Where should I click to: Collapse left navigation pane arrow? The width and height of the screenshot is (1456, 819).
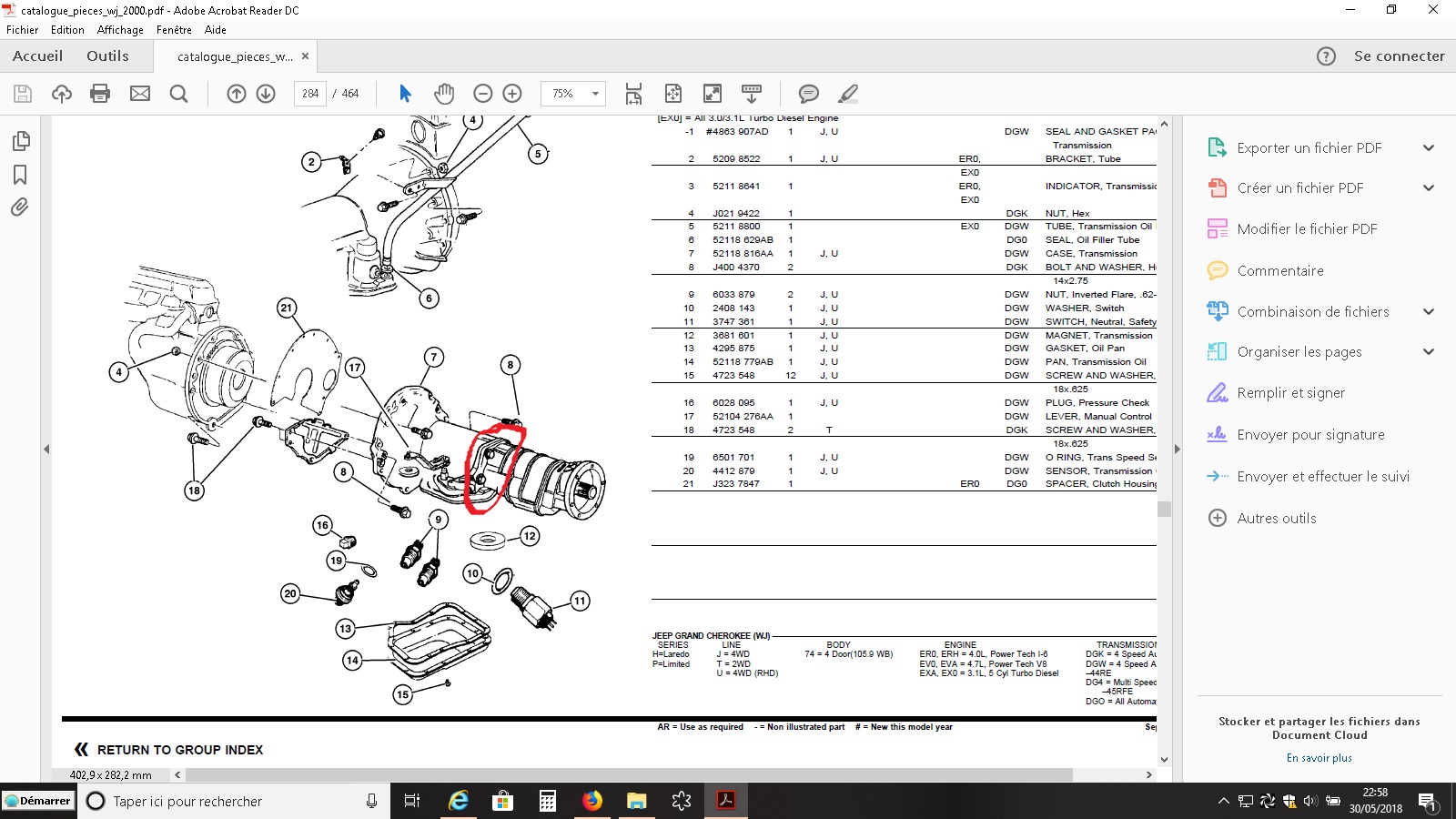pos(46,449)
